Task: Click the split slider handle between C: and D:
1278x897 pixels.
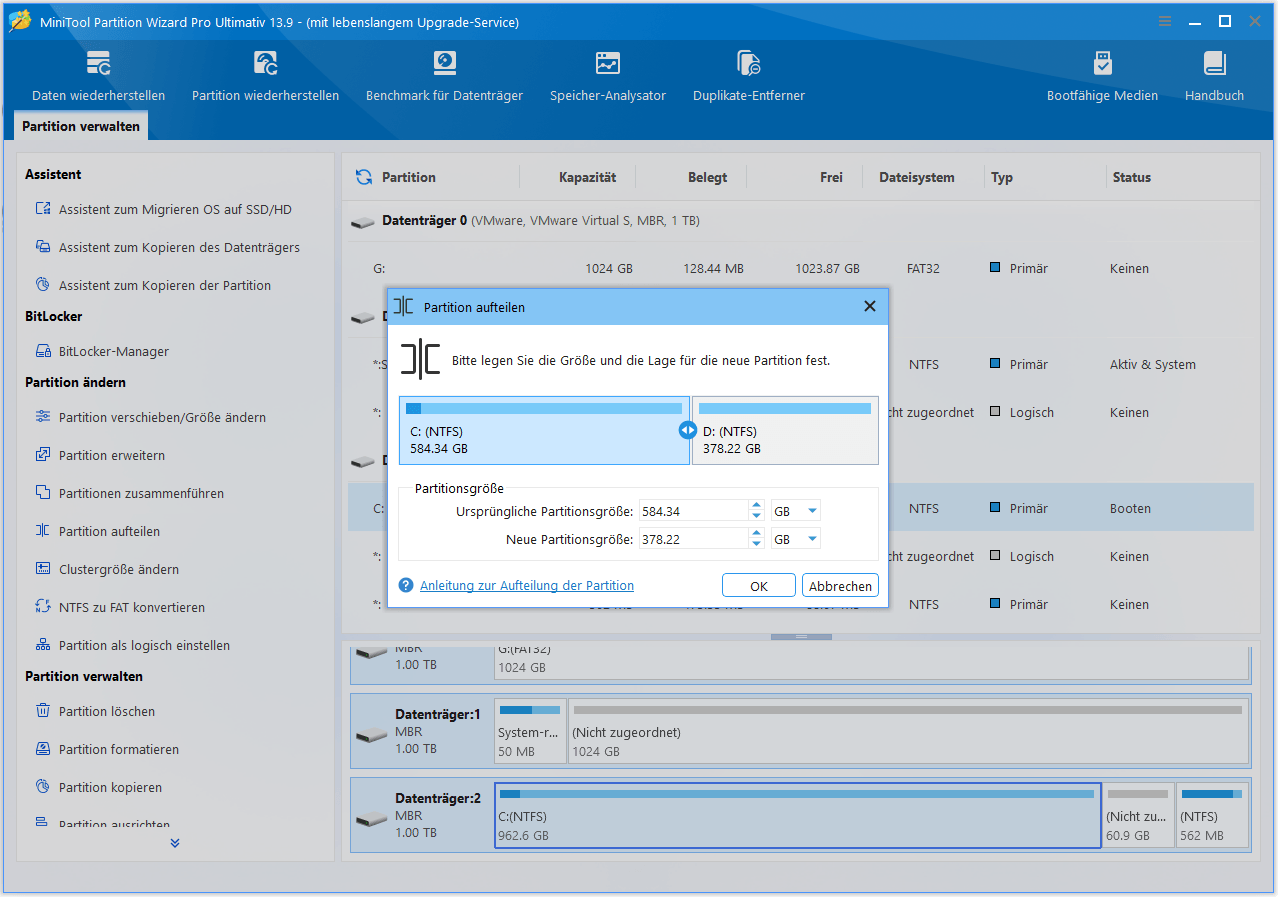Action: click(687, 430)
